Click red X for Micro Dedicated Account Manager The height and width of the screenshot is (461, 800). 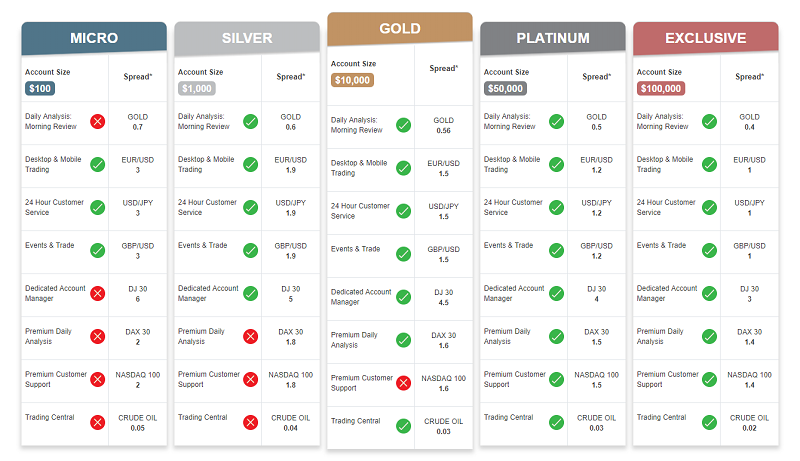[x=97, y=293]
